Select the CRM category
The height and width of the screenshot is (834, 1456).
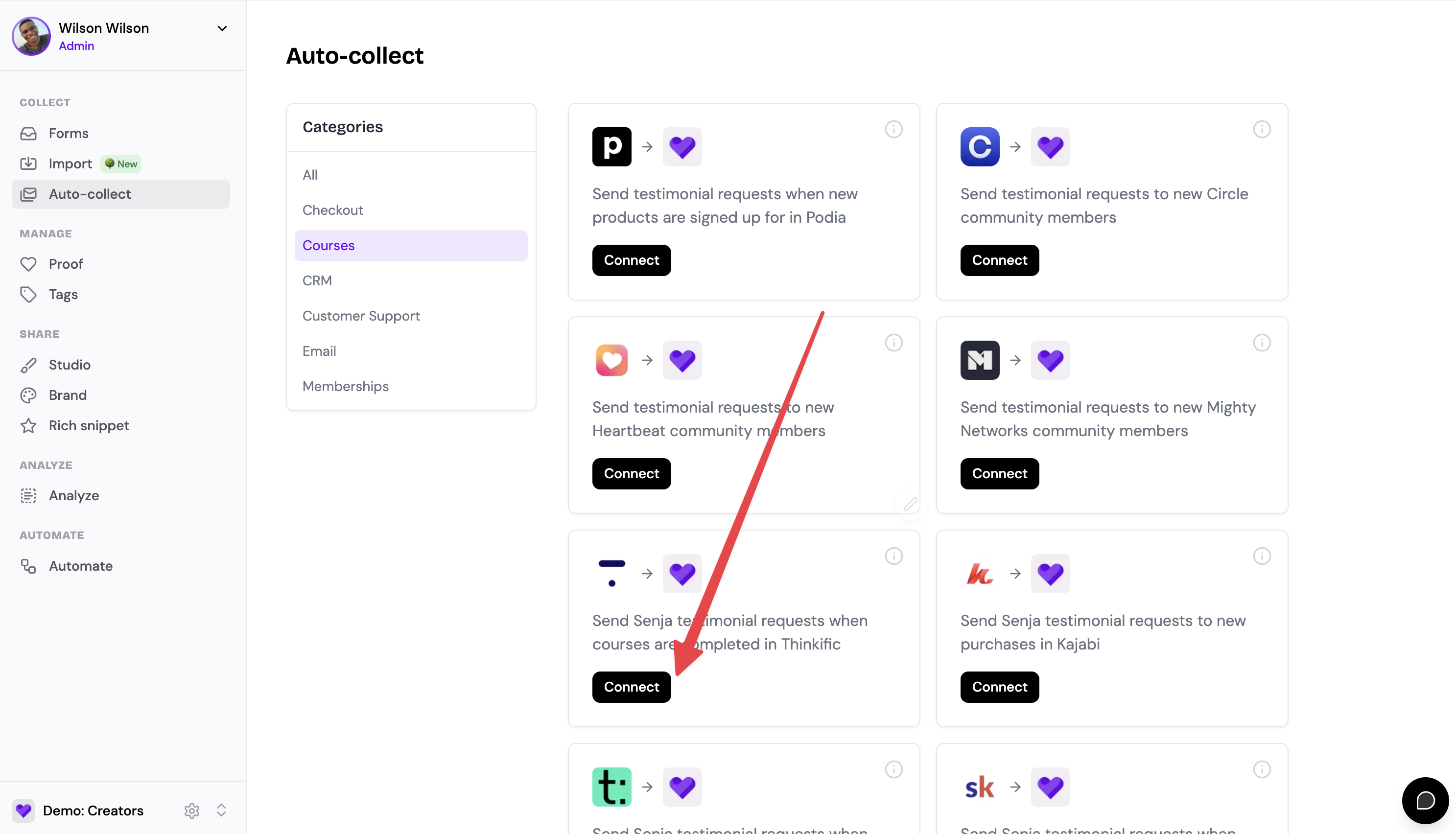[x=411, y=280]
